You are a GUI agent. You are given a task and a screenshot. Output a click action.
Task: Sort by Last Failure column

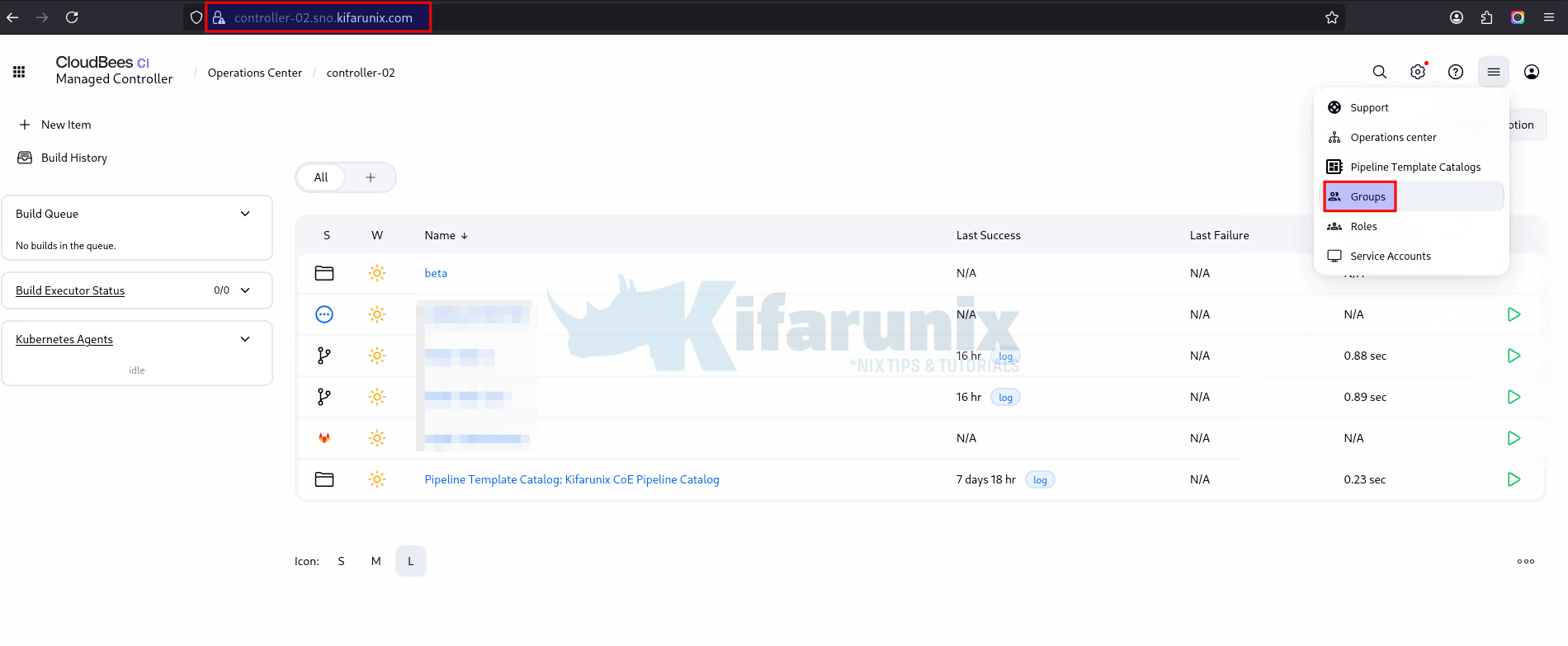click(1220, 235)
